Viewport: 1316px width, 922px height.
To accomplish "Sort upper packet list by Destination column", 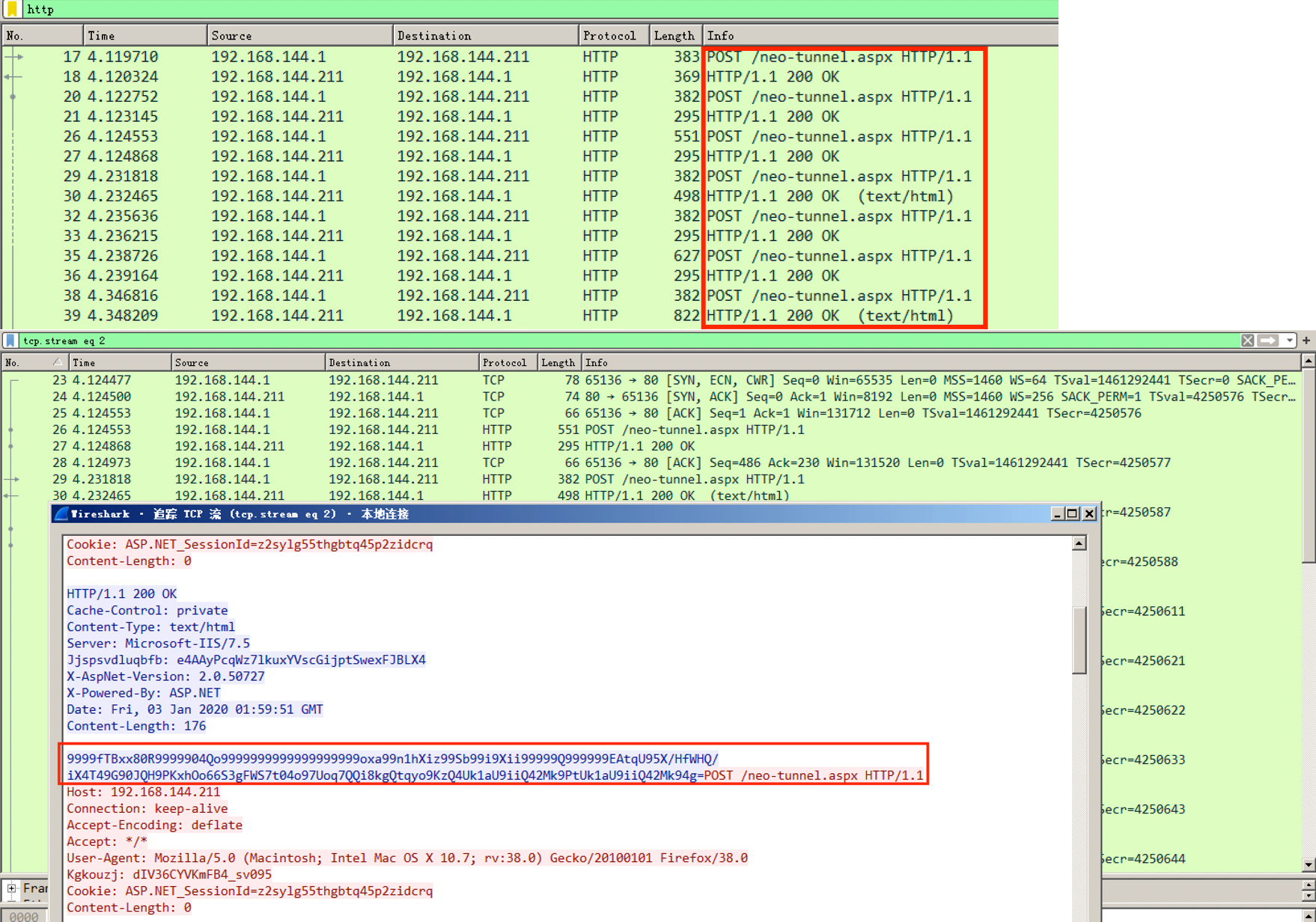I will 485,35.
